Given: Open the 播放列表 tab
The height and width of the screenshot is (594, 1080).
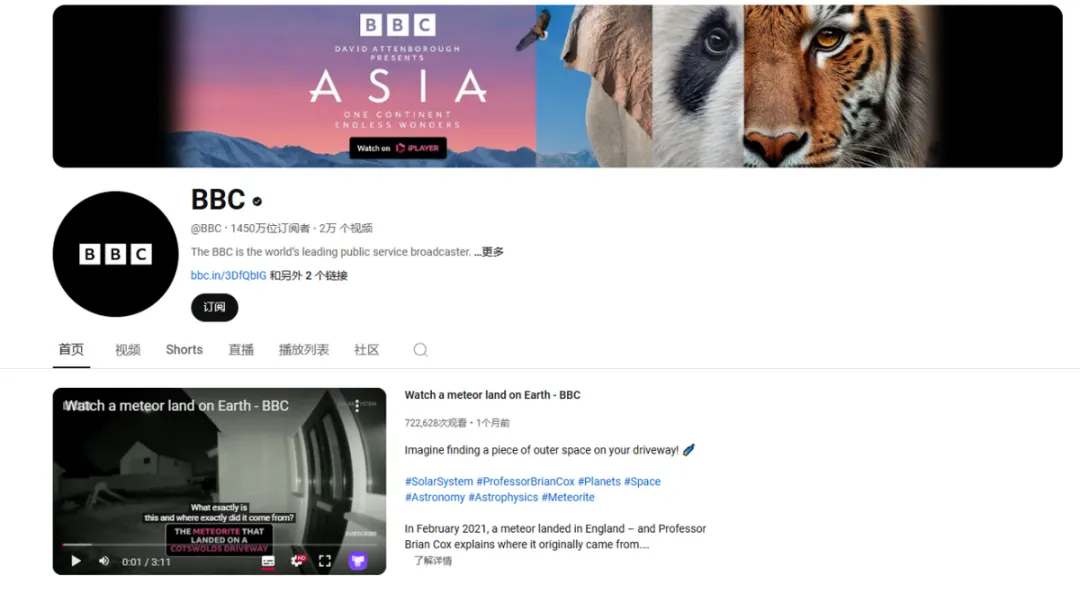Looking at the screenshot, I should (x=304, y=350).
